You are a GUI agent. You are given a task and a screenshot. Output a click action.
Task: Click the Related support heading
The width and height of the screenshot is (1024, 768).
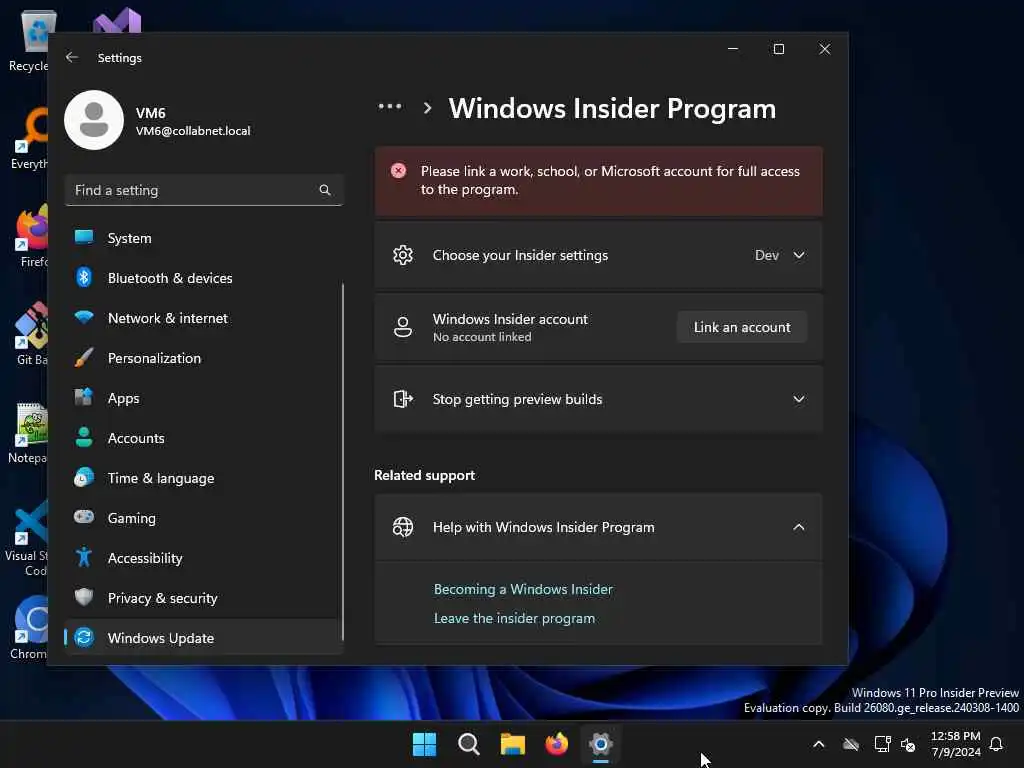424,475
